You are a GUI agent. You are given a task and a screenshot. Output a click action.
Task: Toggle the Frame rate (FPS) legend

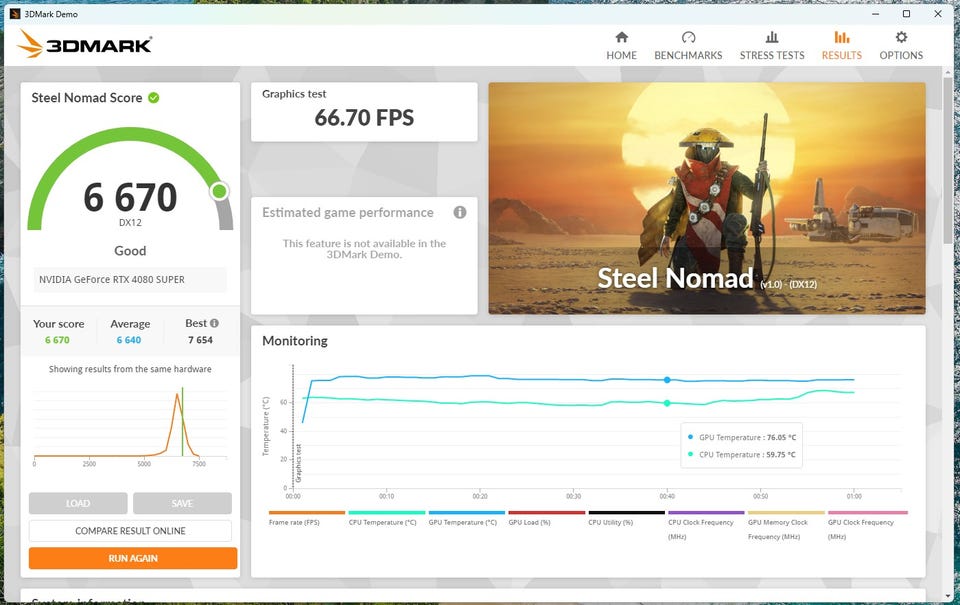point(307,519)
